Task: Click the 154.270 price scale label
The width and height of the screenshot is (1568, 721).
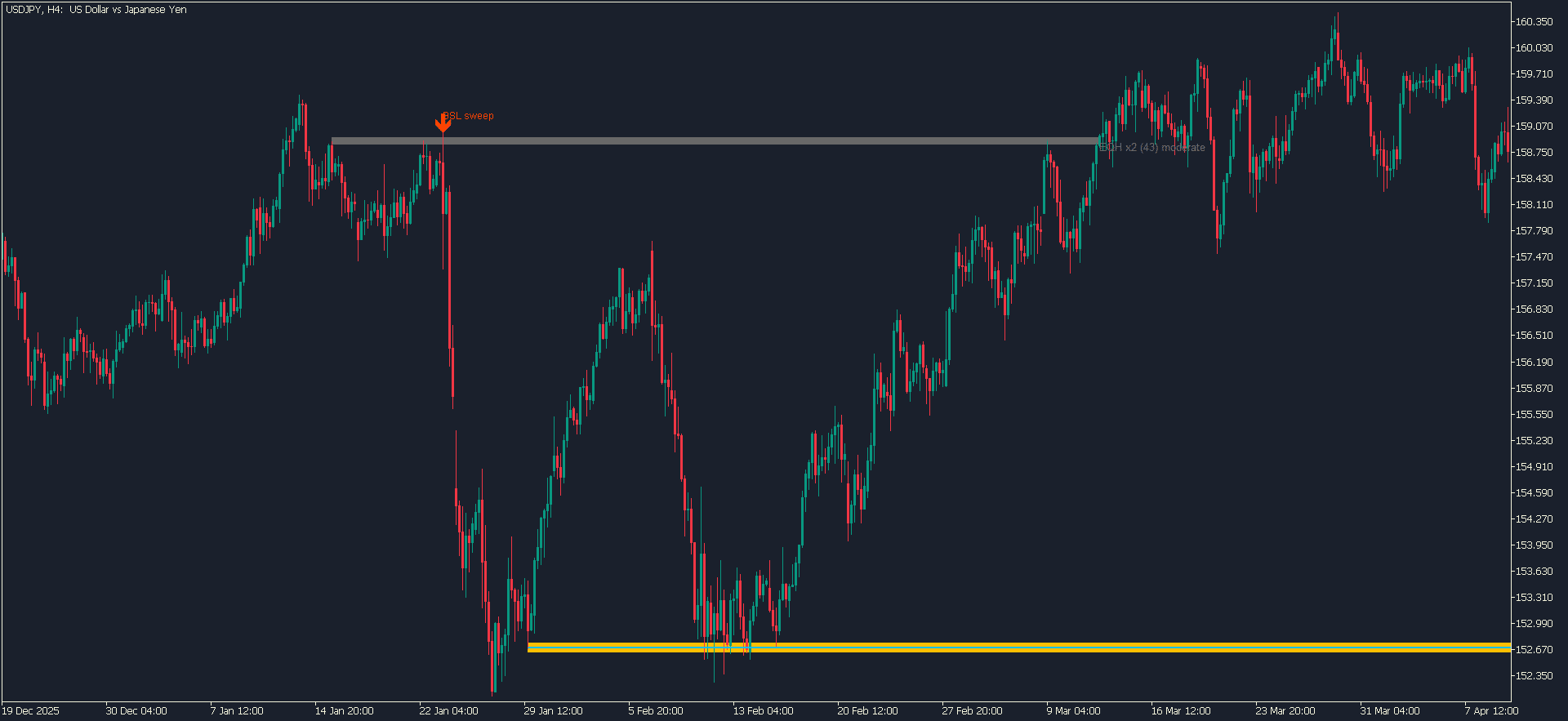Action: (1534, 519)
